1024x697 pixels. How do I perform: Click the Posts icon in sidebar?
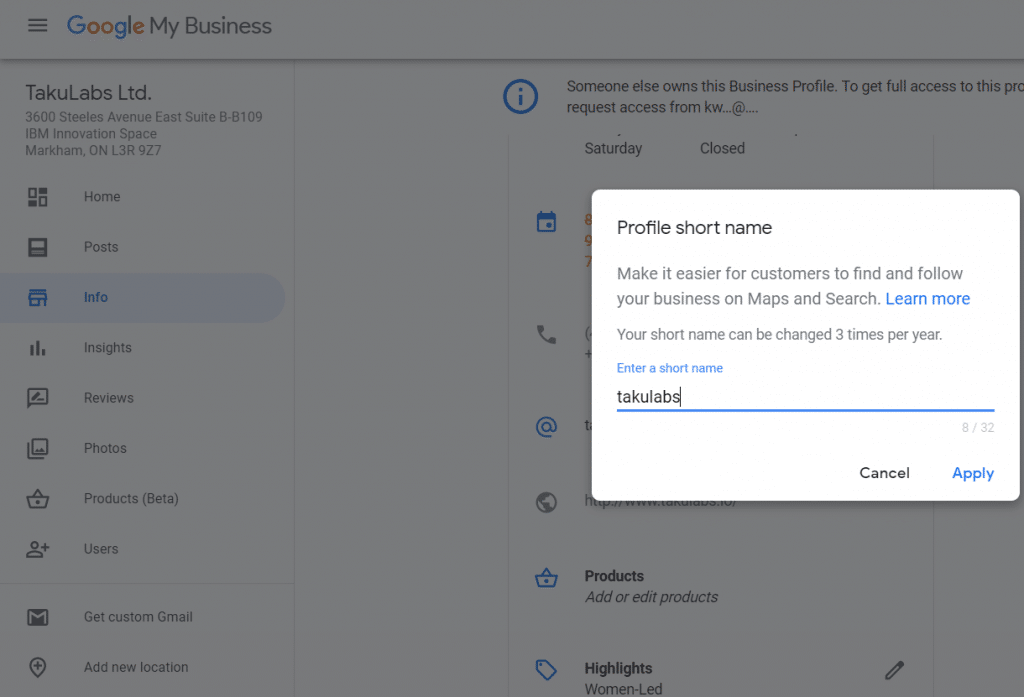(37, 247)
